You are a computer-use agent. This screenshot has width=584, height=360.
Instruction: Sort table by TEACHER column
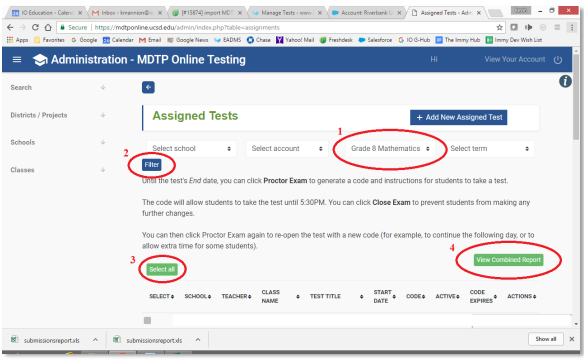coord(237,296)
